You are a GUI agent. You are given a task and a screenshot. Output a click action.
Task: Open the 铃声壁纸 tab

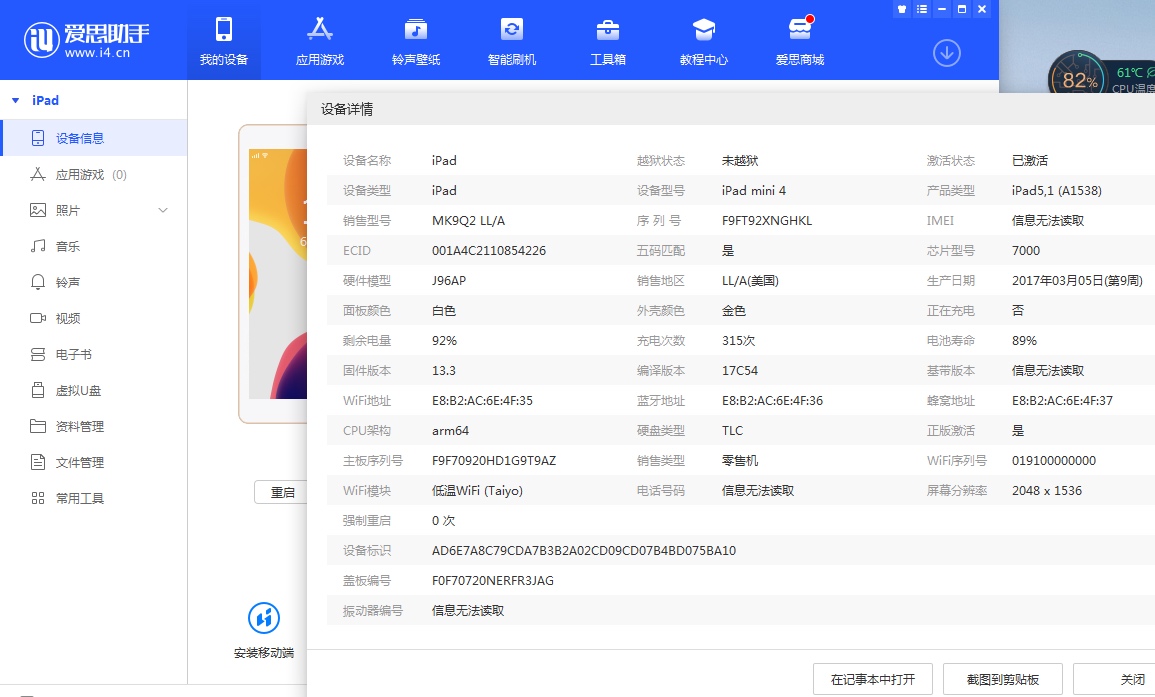(x=416, y=42)
